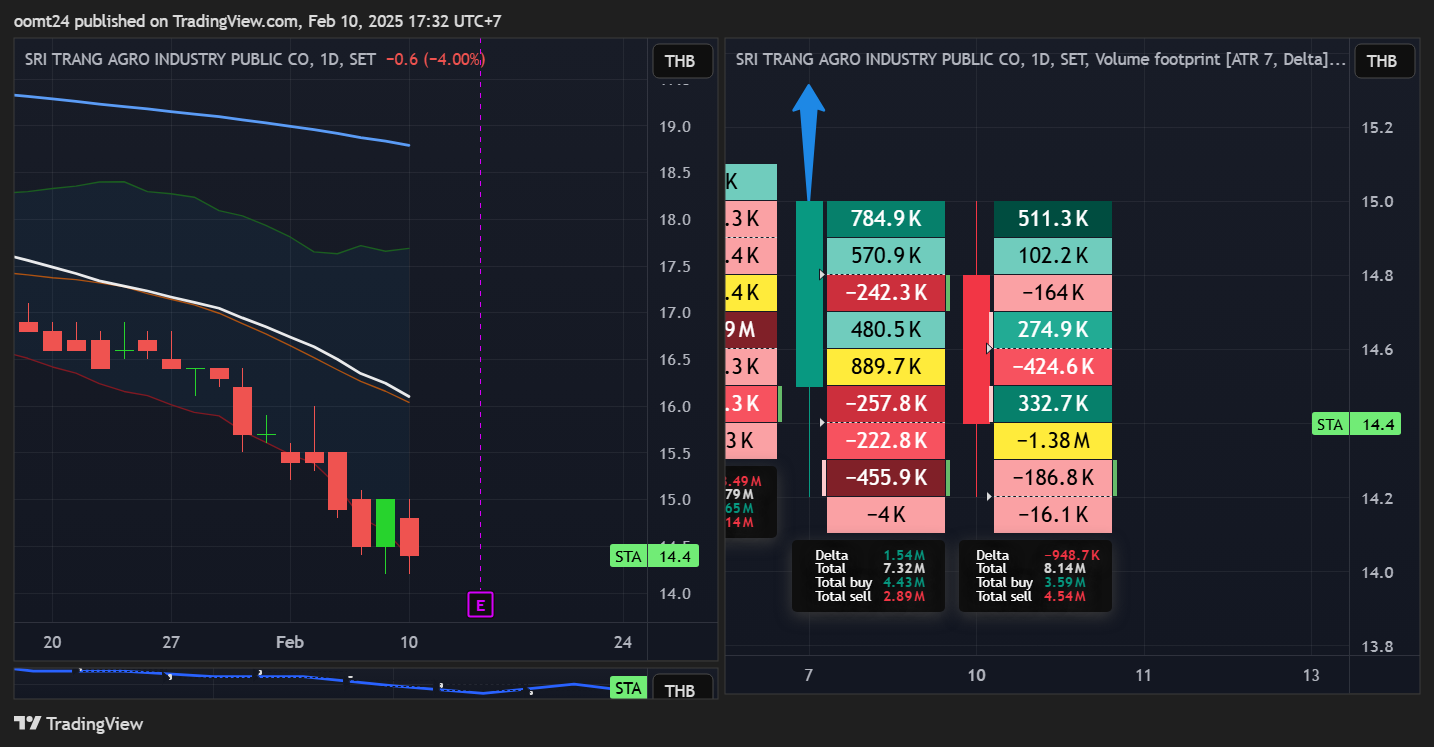This screenshot has width=1434, height=747.
Task: Select the yellow −1.38 M footprint cell
Action: coord(1053,441)
